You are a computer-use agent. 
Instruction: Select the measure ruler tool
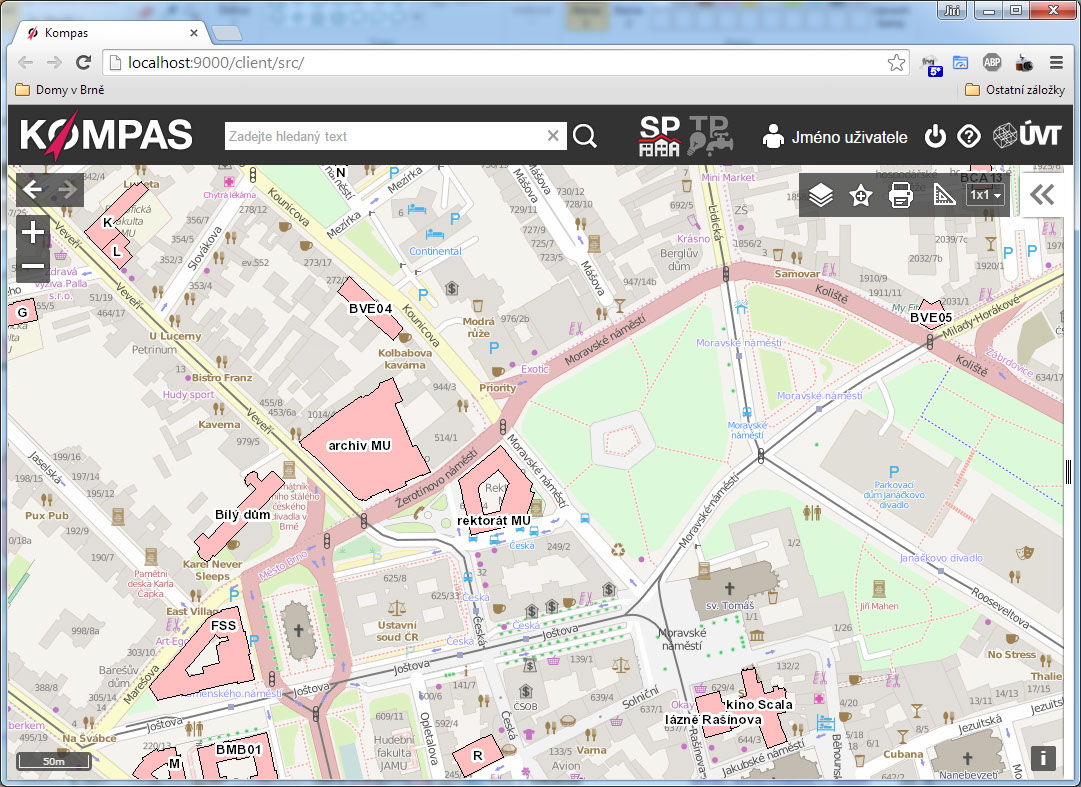[944, 195]
